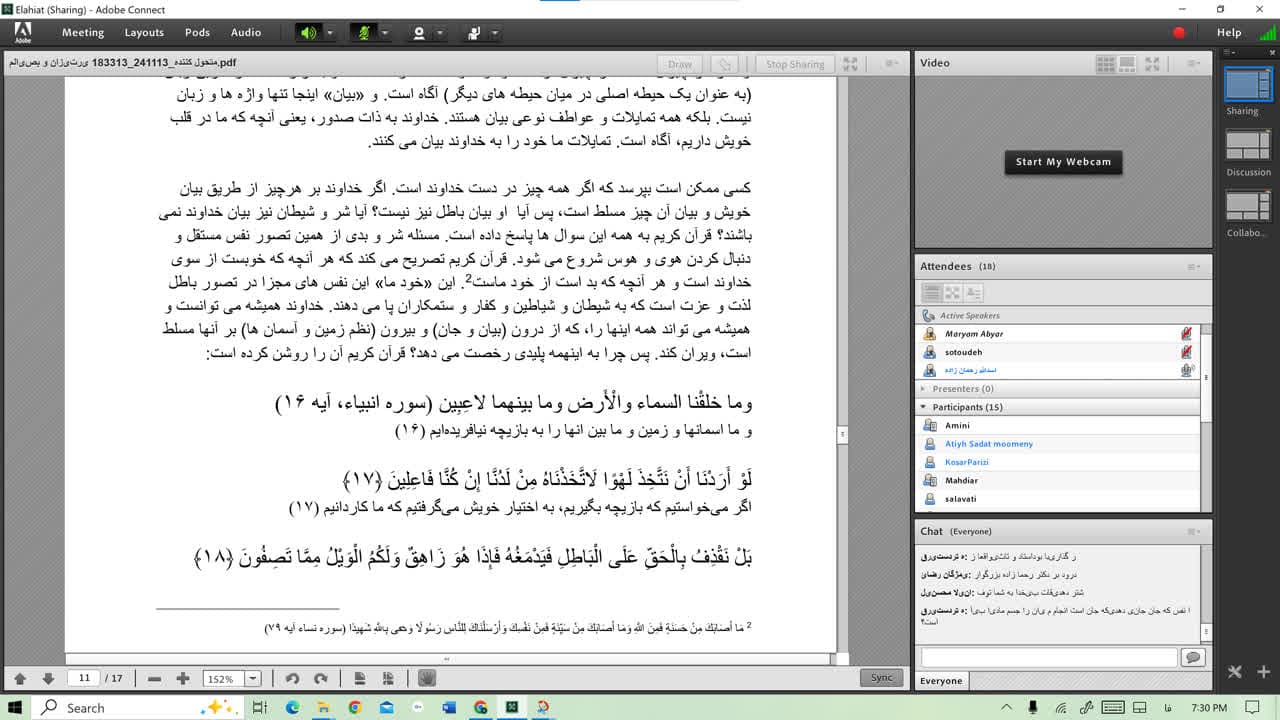Click the page number field showing 11
Image resolution: width=1280 pixels, height=720 pixels.
(x=84, y=678)
